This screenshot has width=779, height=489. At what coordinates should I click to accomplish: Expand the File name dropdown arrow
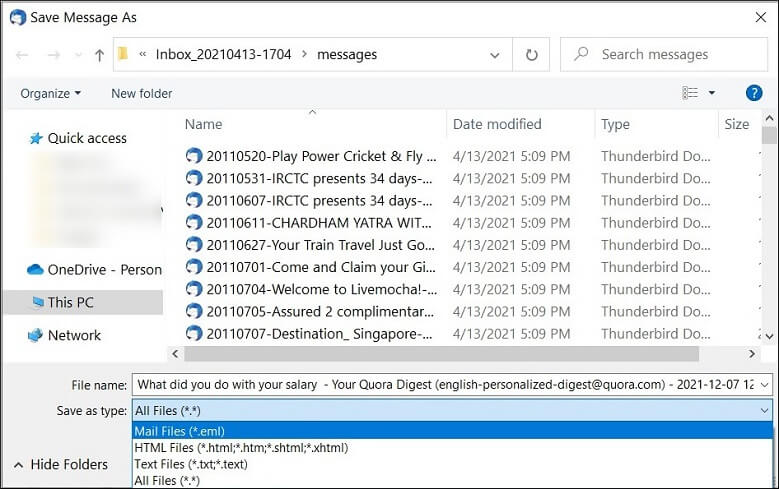tap(765, 385)
